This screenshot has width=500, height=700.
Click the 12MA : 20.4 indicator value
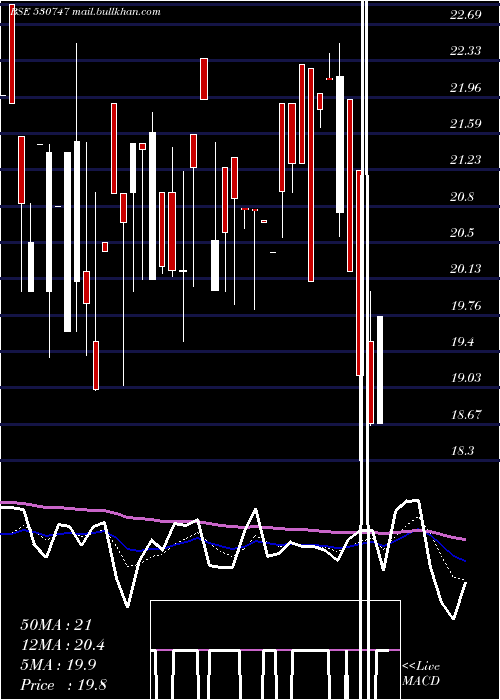tap(62, 645)
